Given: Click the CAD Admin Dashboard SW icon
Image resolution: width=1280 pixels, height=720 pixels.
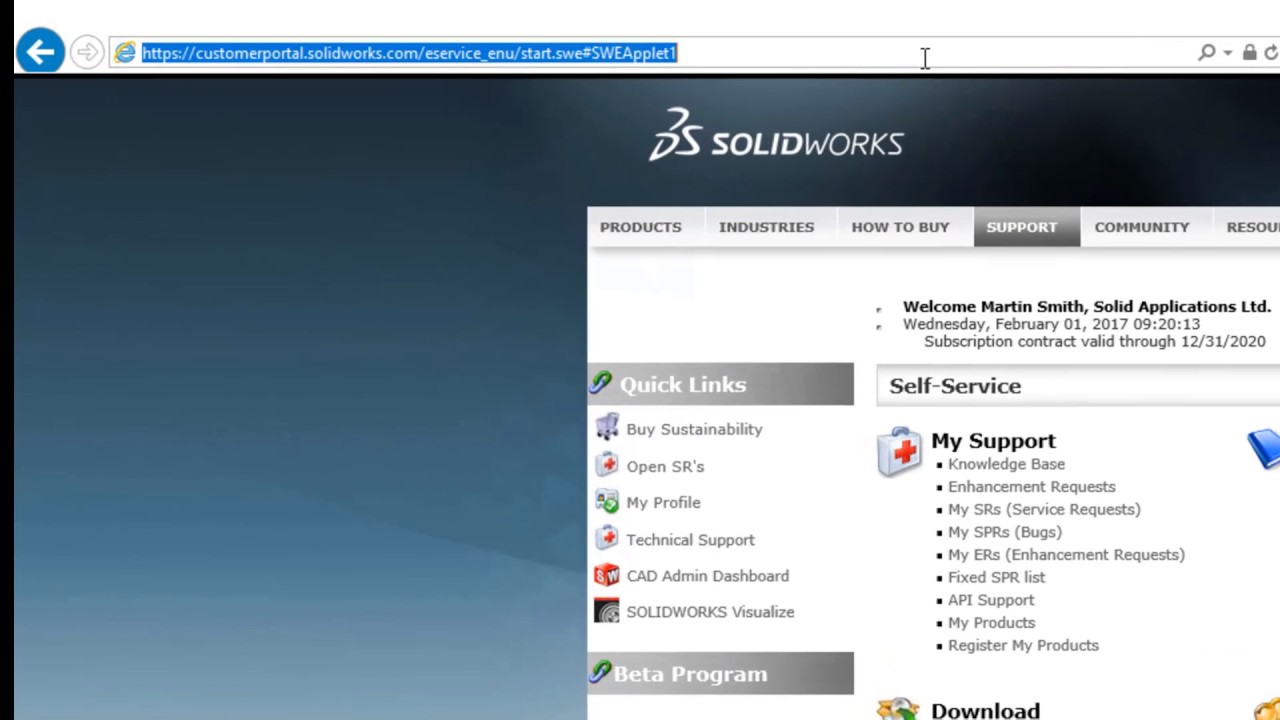Looking at the screenshot, I should [607, 575].
